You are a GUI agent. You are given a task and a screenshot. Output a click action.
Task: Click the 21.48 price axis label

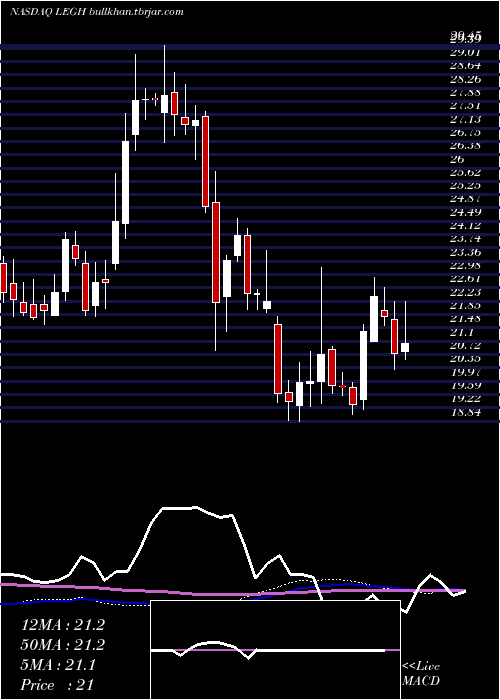[x=466, y=319]
